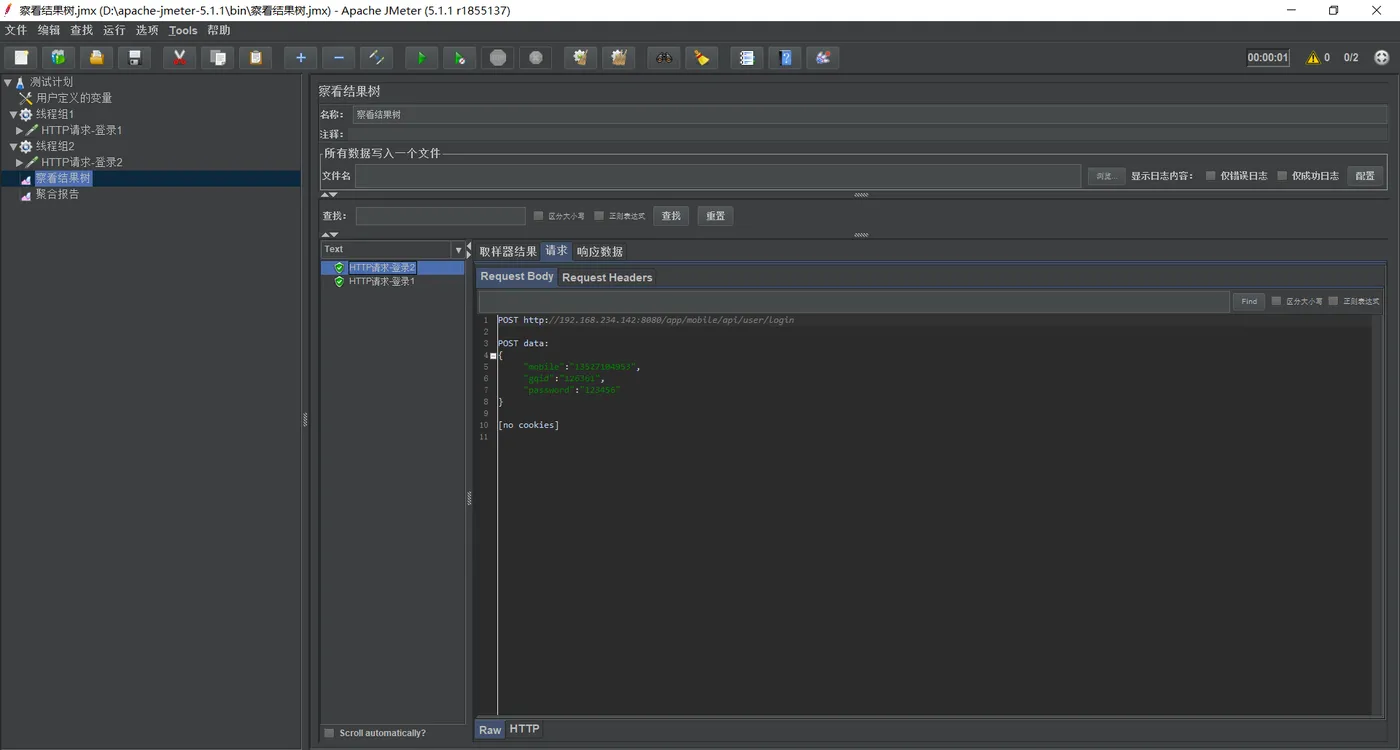Open the 帮助 menu
Viewport: 1400px width, 750px height.
tap(219, 30)
